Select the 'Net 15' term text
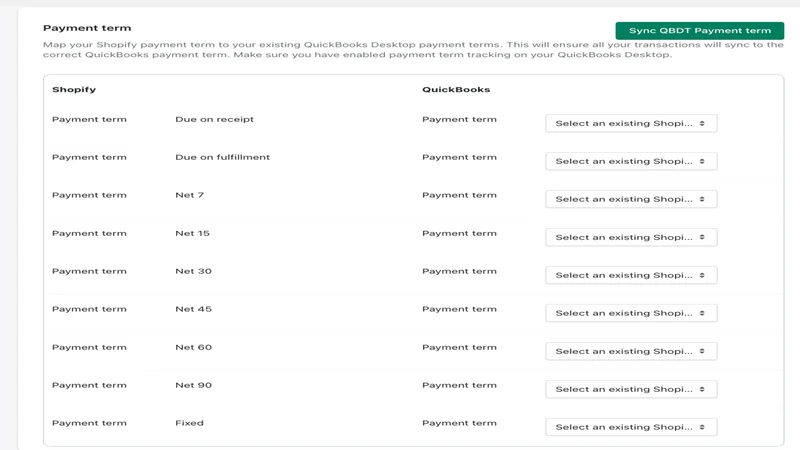Screen dimensions: 800x450 192,233
